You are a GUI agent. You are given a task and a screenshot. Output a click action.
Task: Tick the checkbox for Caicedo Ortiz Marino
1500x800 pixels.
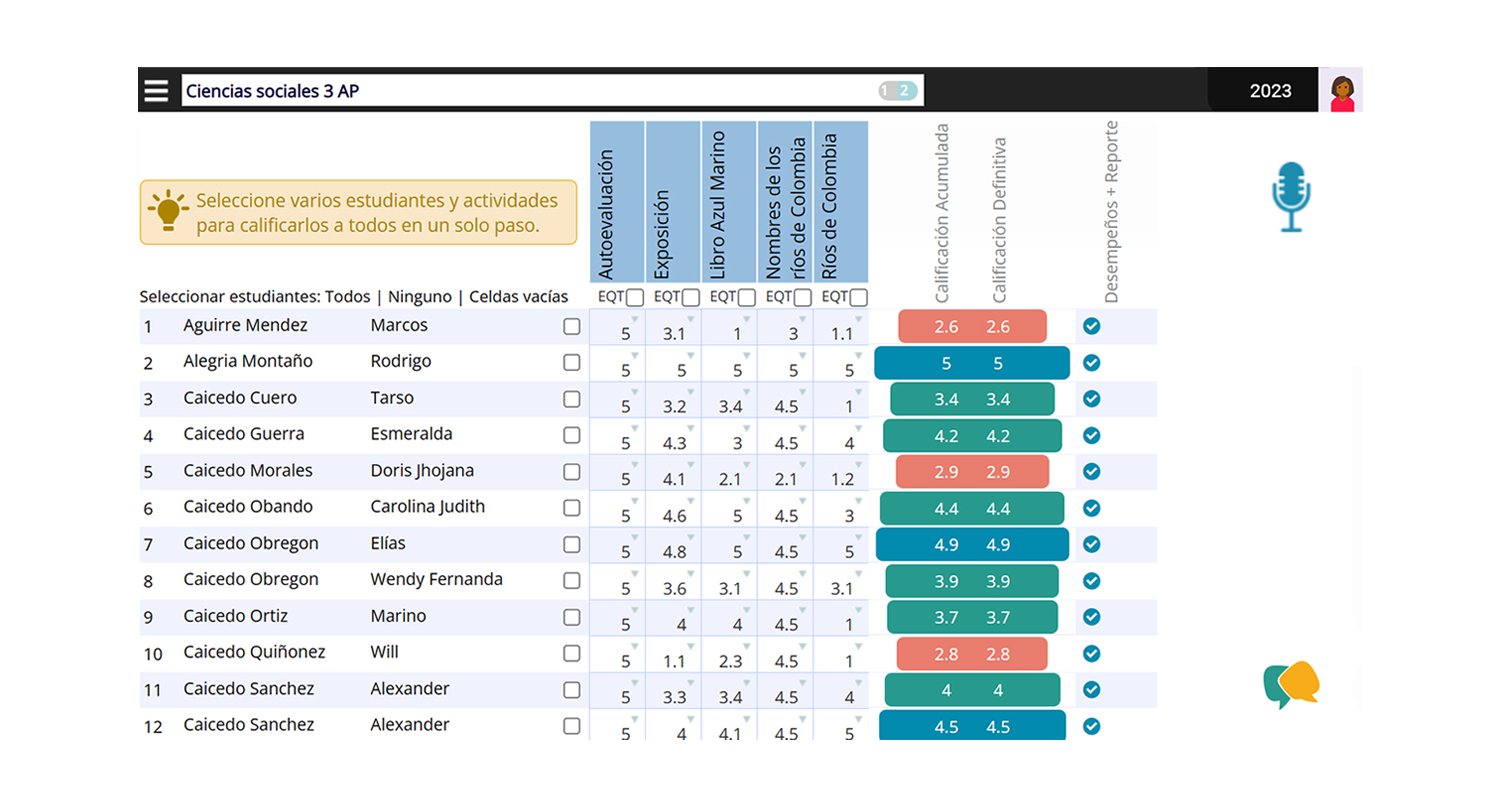(x=571, y=617)
